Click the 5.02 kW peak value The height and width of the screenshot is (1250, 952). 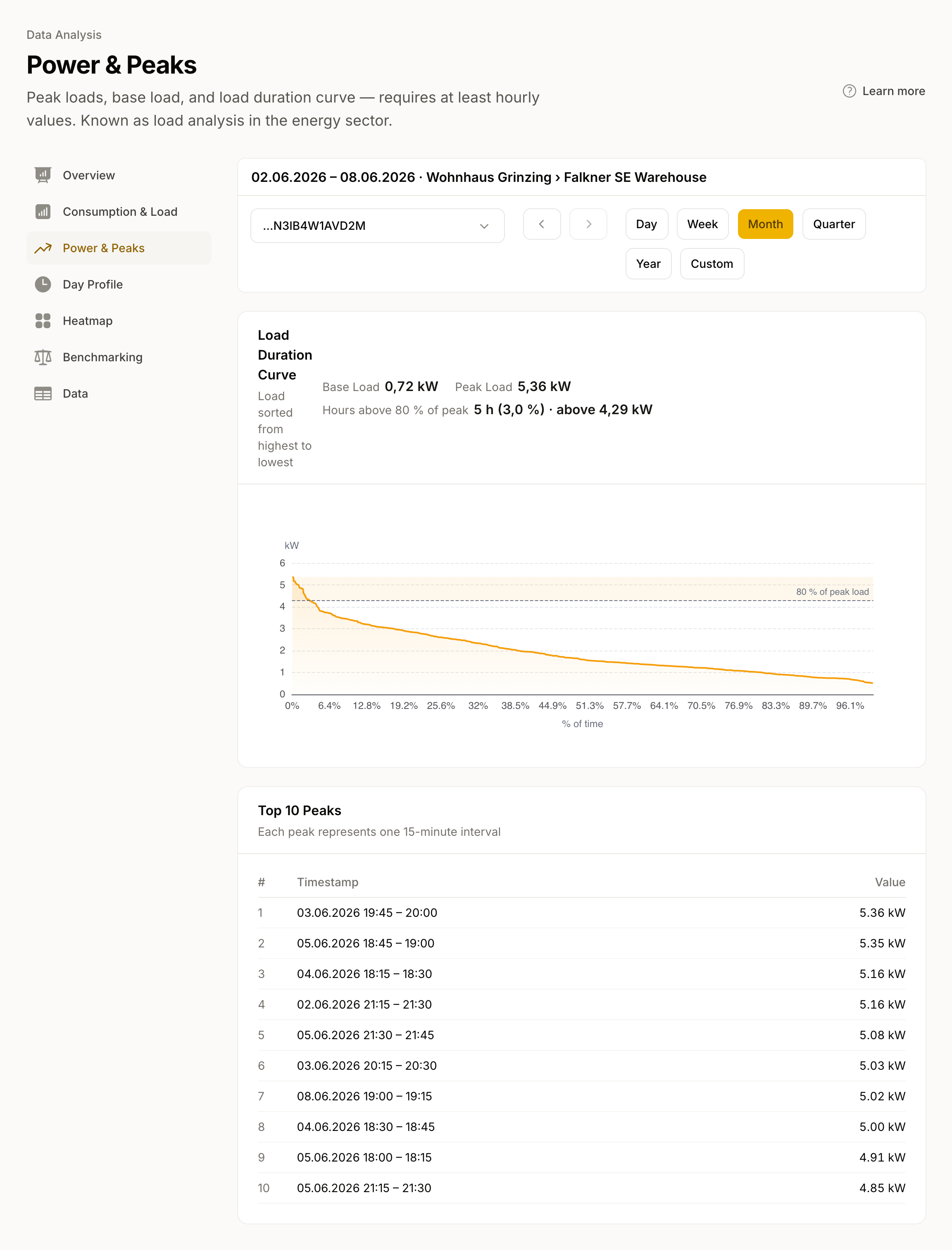click(882, 1096)
